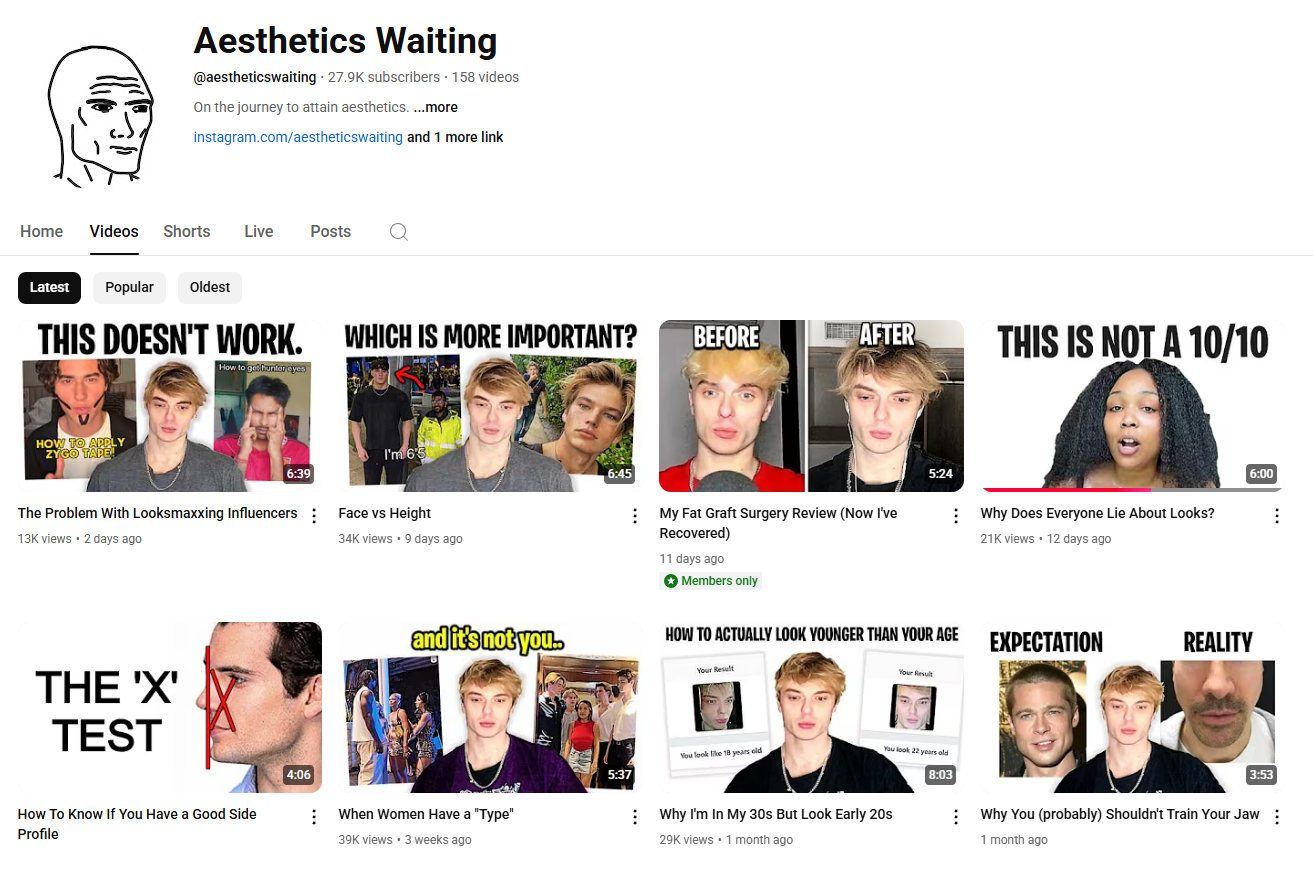Switch to the Posts tab
The height and width of the screenshot is (874, 1313).
330,231
